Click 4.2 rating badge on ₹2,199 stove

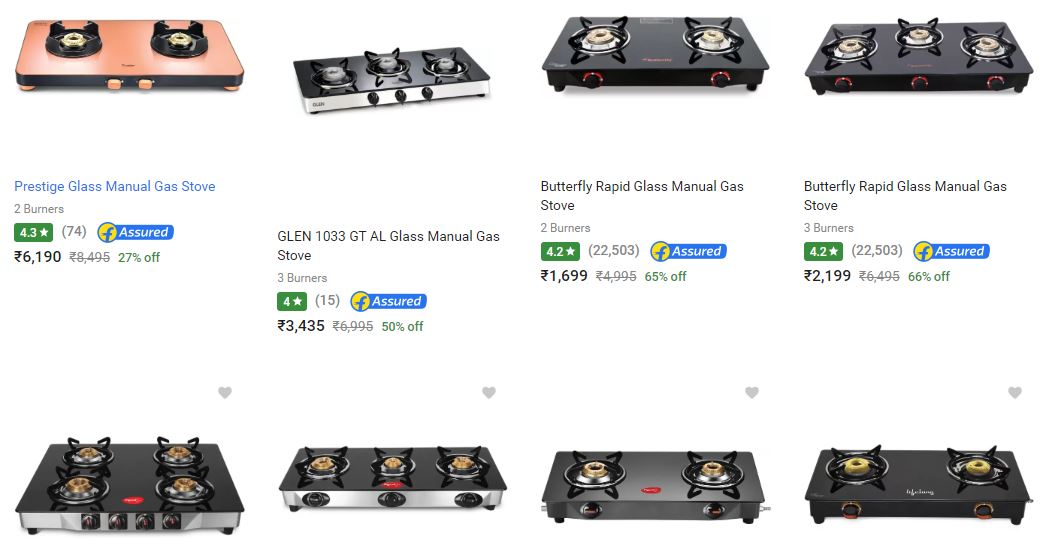(823, 251)
